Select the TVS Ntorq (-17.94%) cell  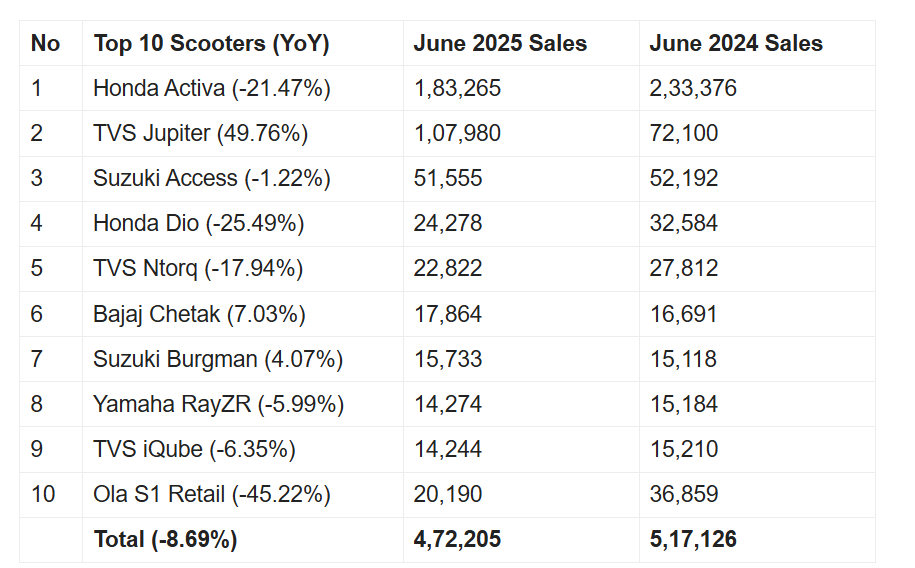[198, 268]
